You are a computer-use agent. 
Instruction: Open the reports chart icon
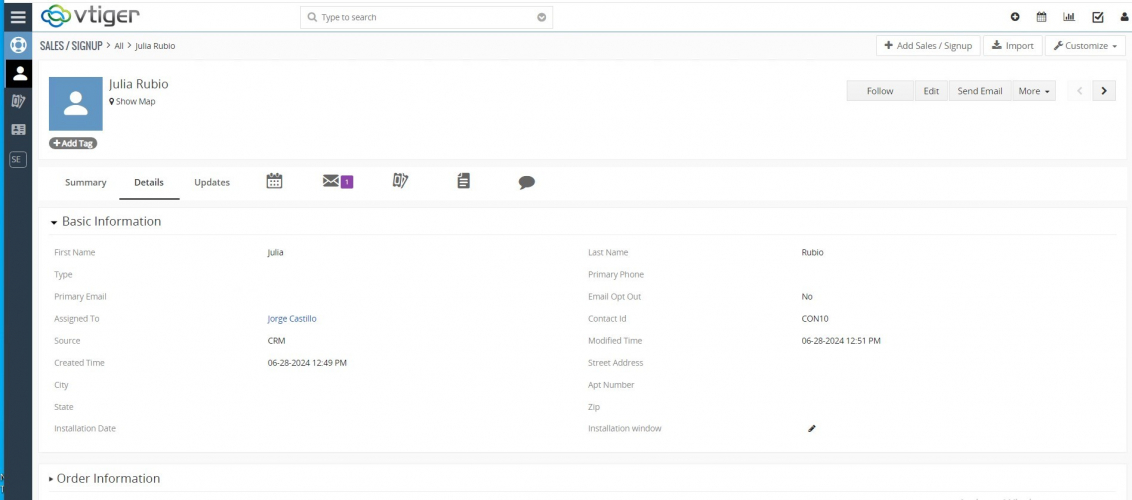pyautogui.click(x=1069, y=17)
